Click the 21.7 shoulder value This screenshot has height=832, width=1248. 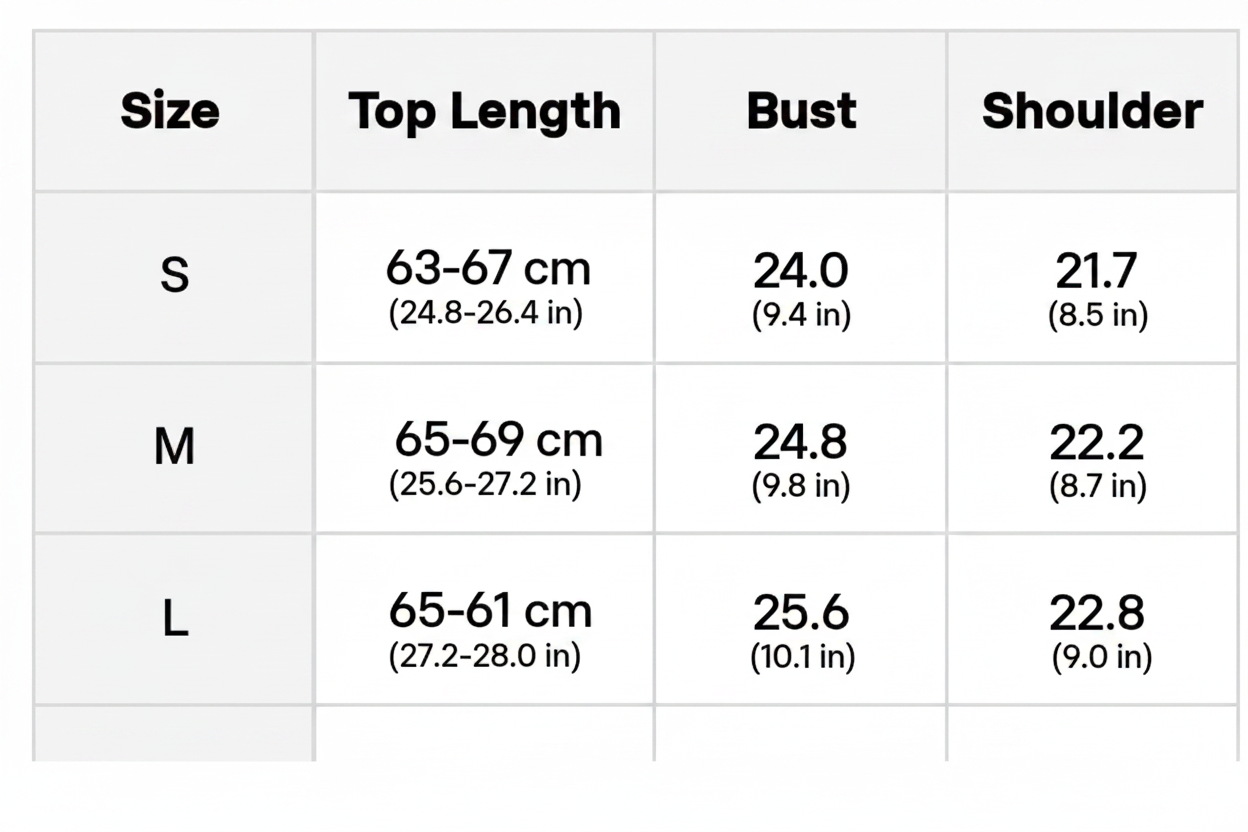pyautogui.click(x=1096, y=270)
